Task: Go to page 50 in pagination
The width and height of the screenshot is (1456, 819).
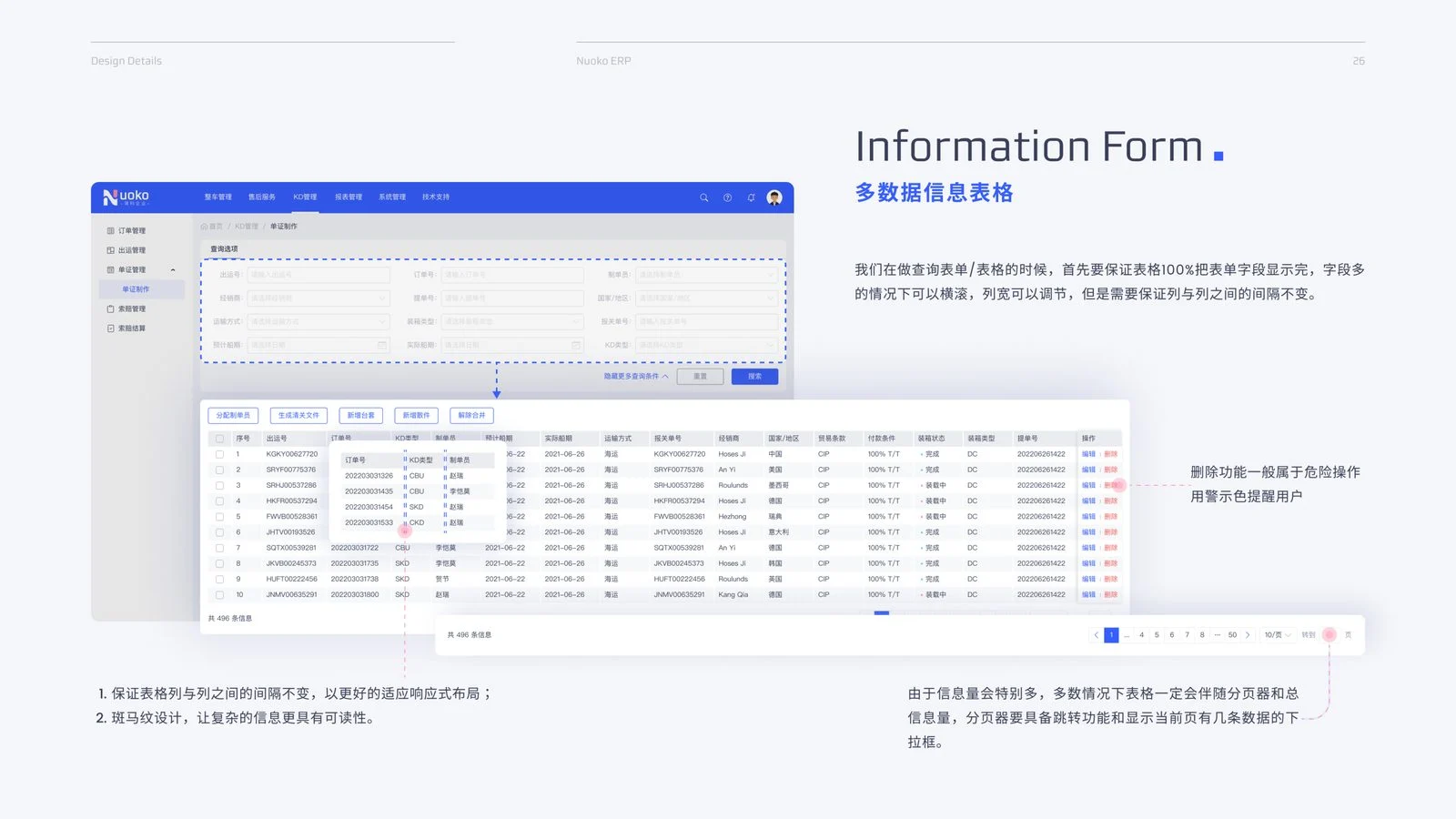Action: [x=1232, y=635]
